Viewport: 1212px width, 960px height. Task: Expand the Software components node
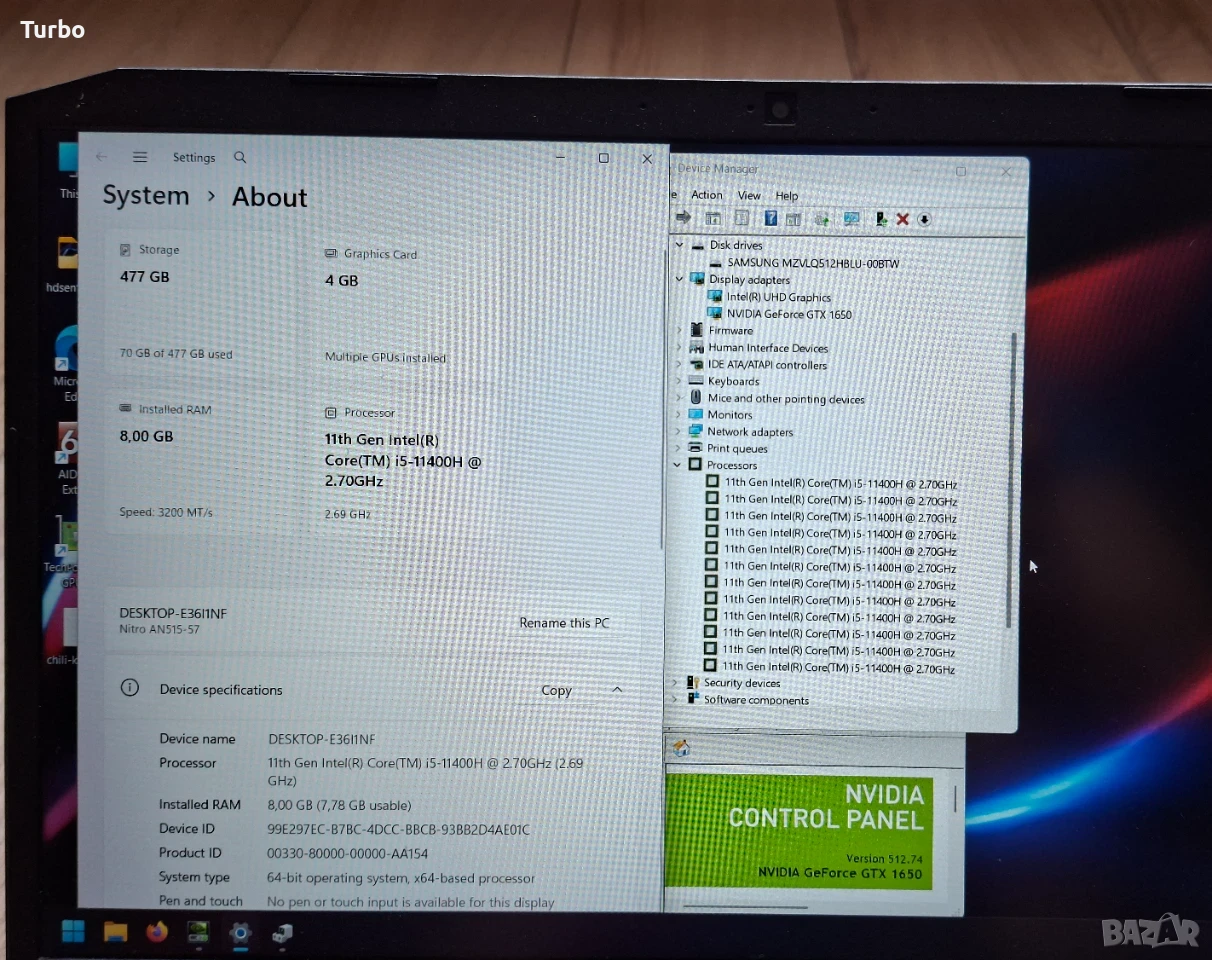click(675, 700)
